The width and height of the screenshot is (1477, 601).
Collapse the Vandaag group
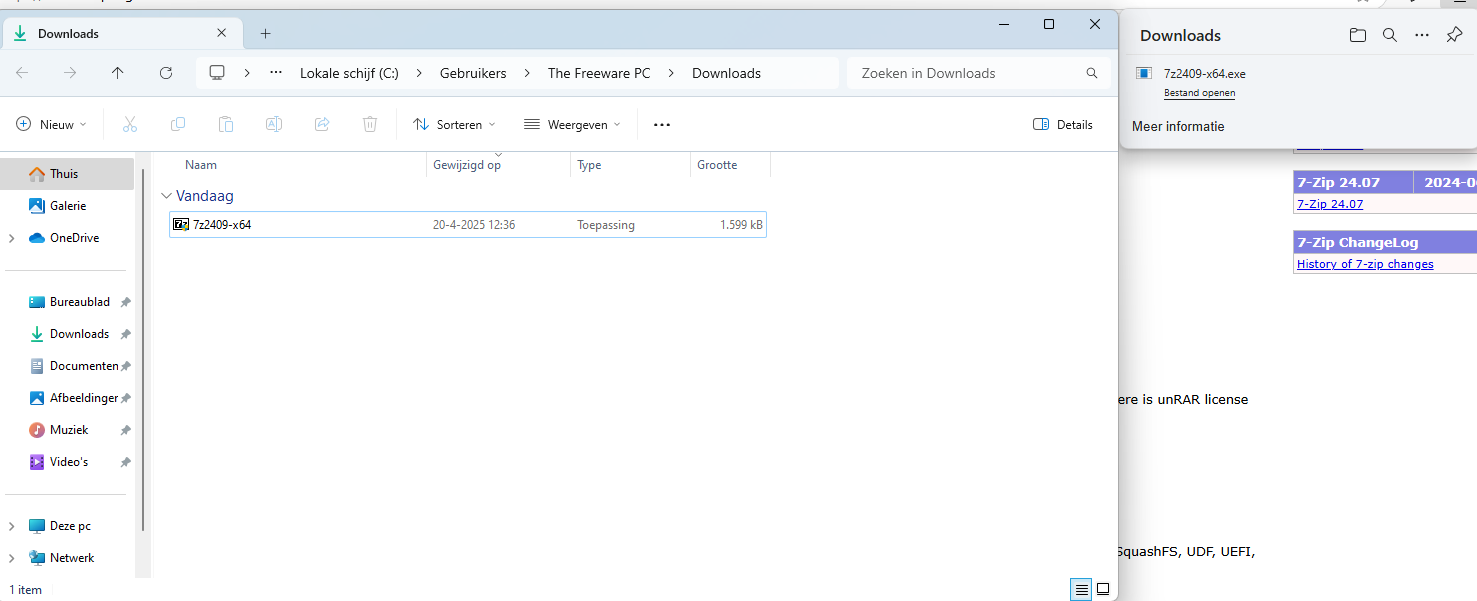click(165, 196)
